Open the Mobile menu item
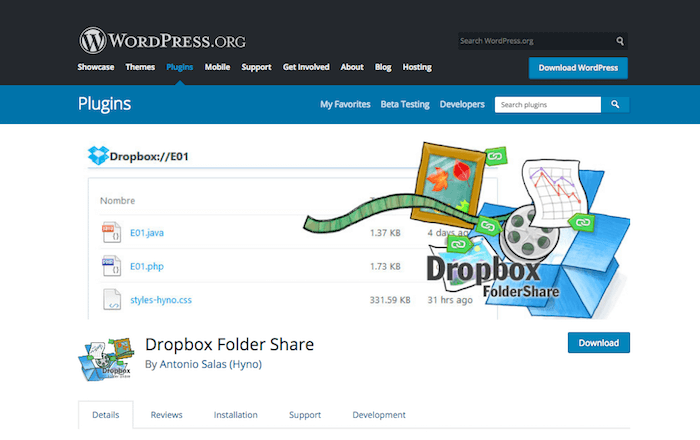This screenshot has height=440, width=700. tap(217, 67)
